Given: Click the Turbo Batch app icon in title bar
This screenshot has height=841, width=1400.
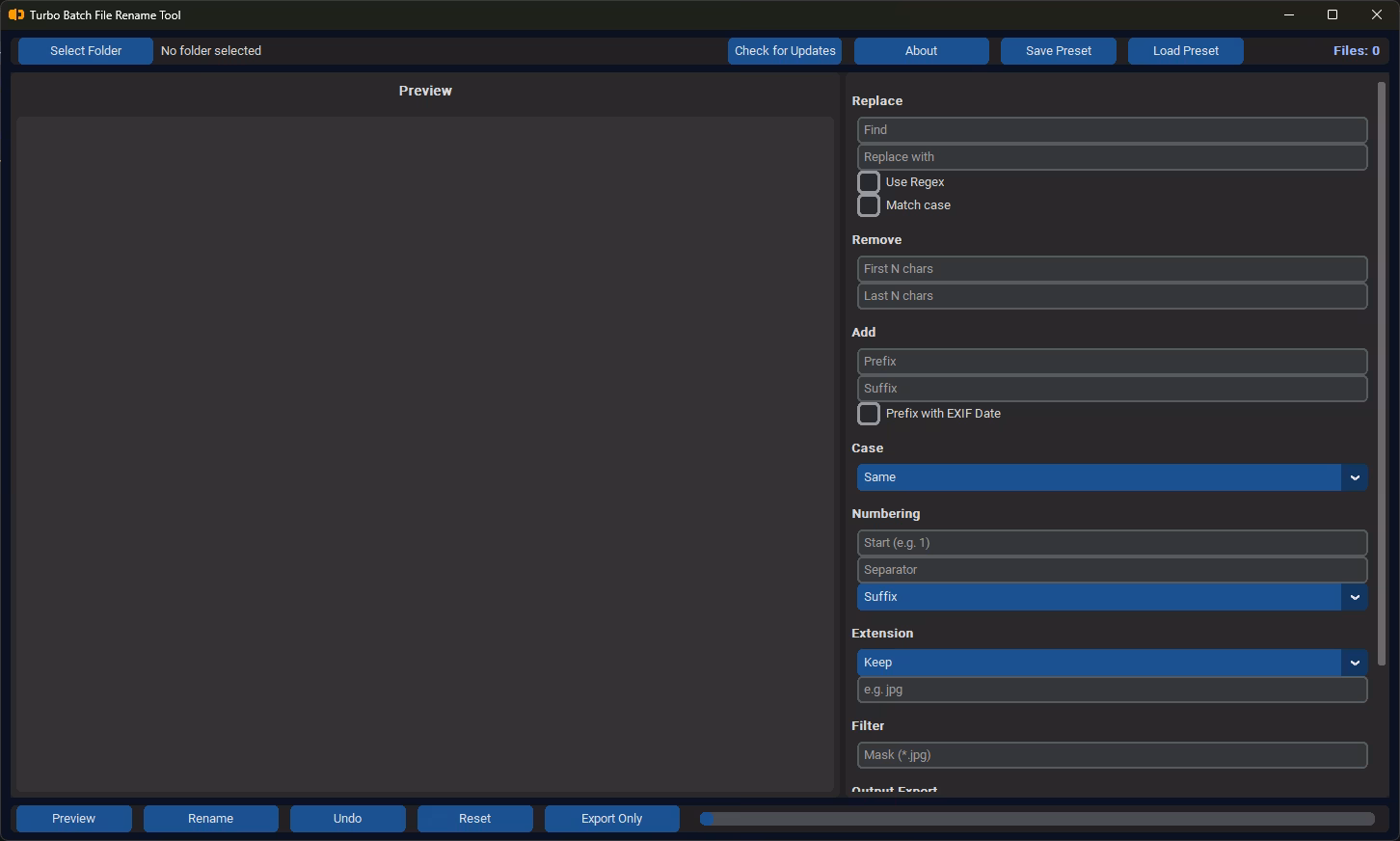Looking at the screenshot, I should click(x=15, y=14).
